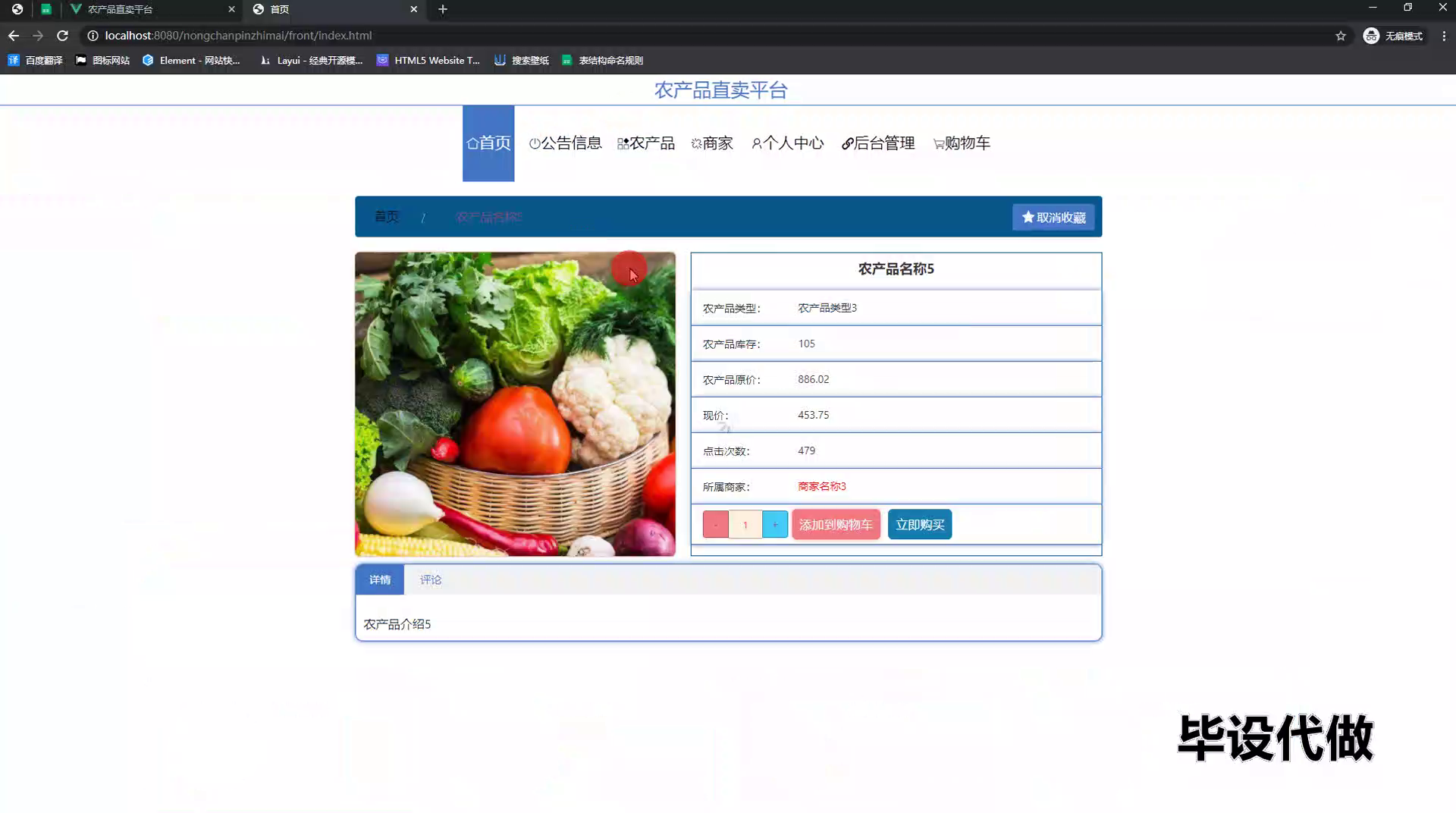The width and height of the screenshot is (1456, 813).
Task: Click 首页 breadcrumb link
Action: (x=386, y=217)
